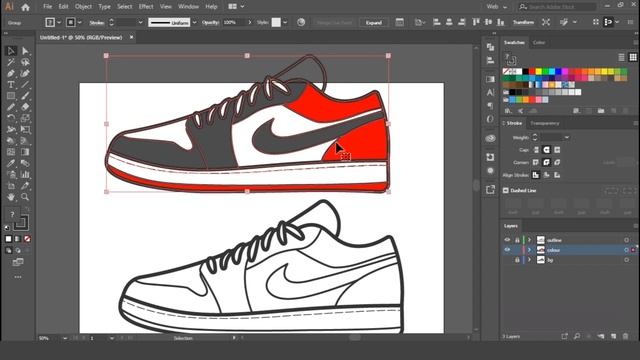The image size is (640, 360).
Task: Click Create New Layer icon in Layers panel
Action: pyautogui.click(x=613, y=336)
